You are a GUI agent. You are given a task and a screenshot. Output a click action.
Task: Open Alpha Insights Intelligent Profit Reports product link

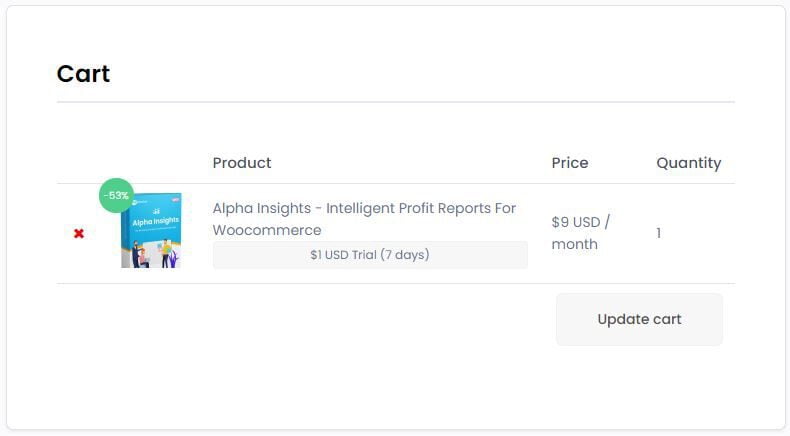pos(364,219)
